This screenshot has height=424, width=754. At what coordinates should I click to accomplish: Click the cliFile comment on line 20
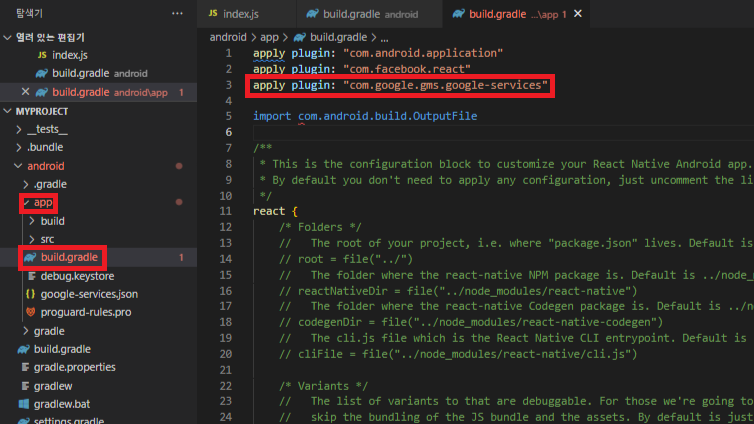coord(458,354)
